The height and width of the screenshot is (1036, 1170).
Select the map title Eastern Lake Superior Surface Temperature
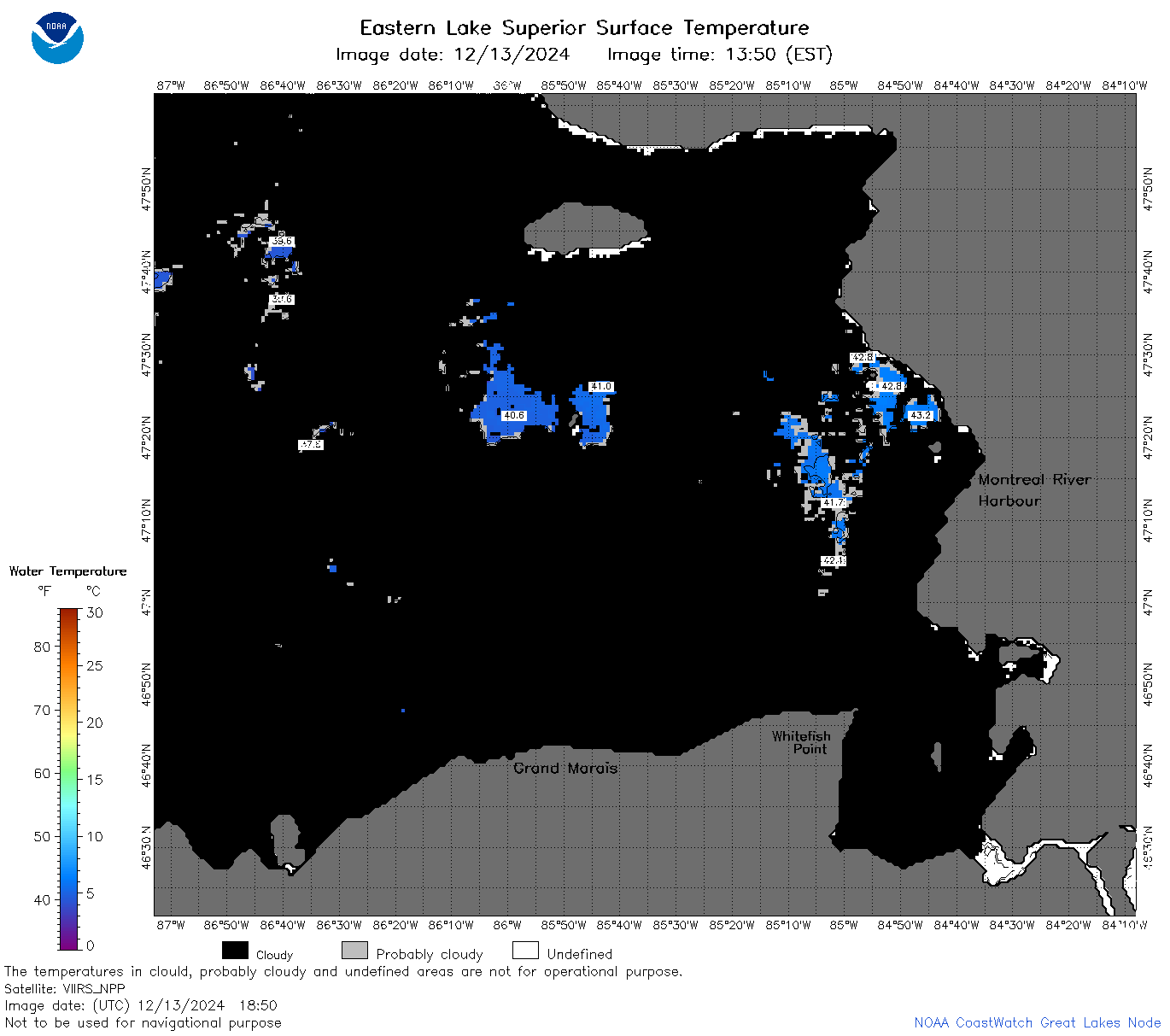pyautogui.click(x=584, y=28)
